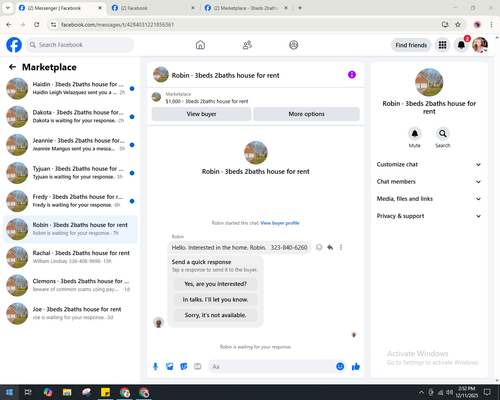Viewport: 500px width, 400px height.
Task: Attach a photo with the image icon
Action: coord(170,367)
